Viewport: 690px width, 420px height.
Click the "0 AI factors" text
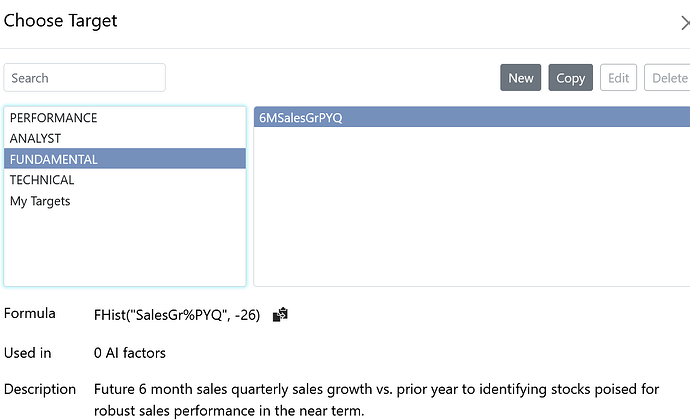130,352
